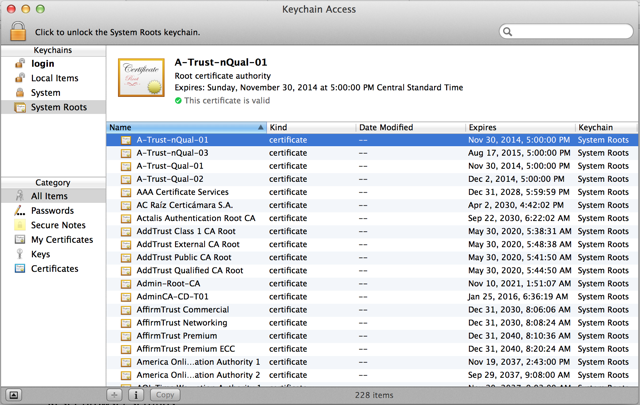This screenshot has width=640, height=405.
Task: Click certificate icon beside Admin-Root-CA
Action: click(126, 284)
